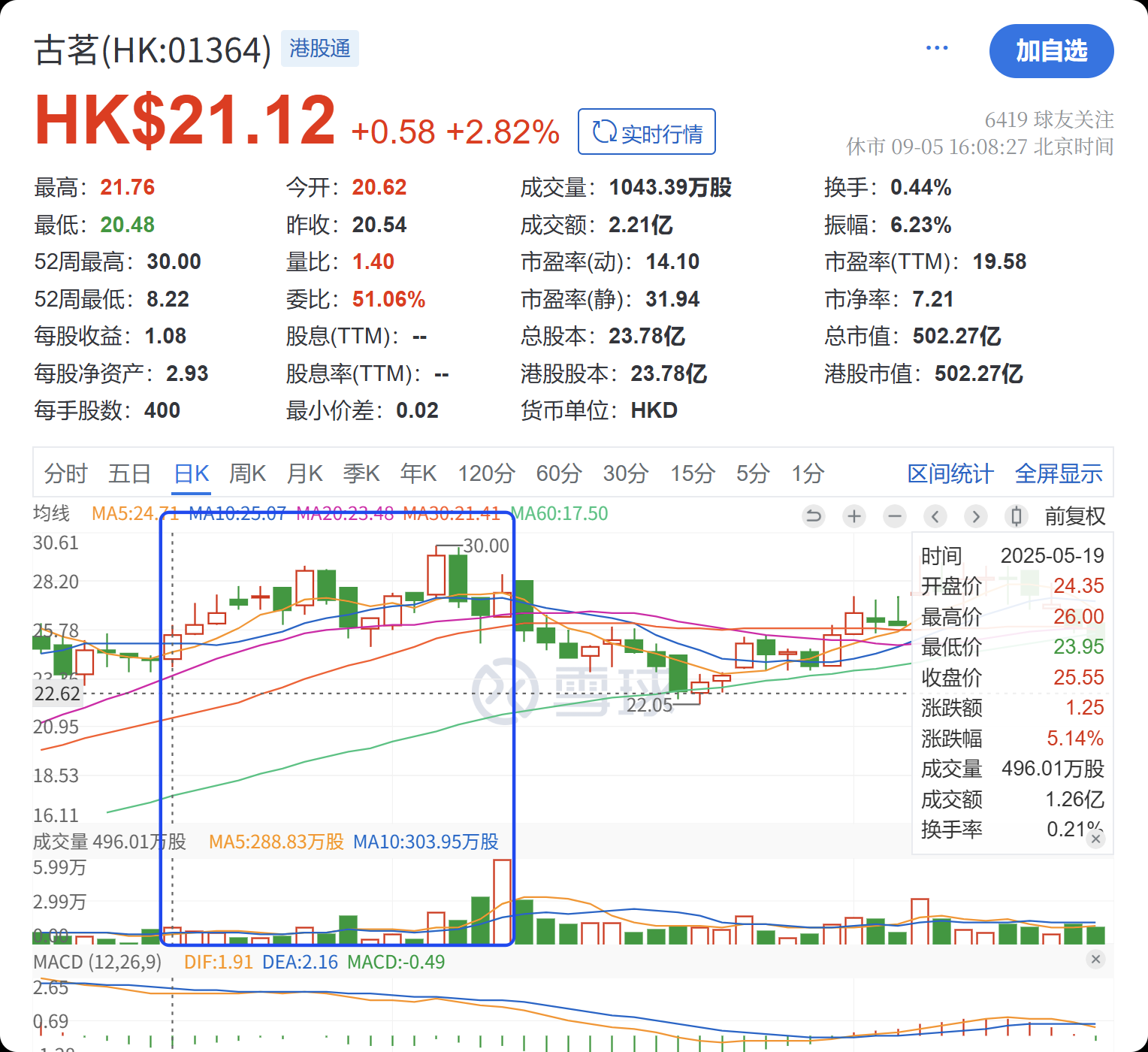
Task: Zoom in chart with plus icon
Action: pos(854,516)
